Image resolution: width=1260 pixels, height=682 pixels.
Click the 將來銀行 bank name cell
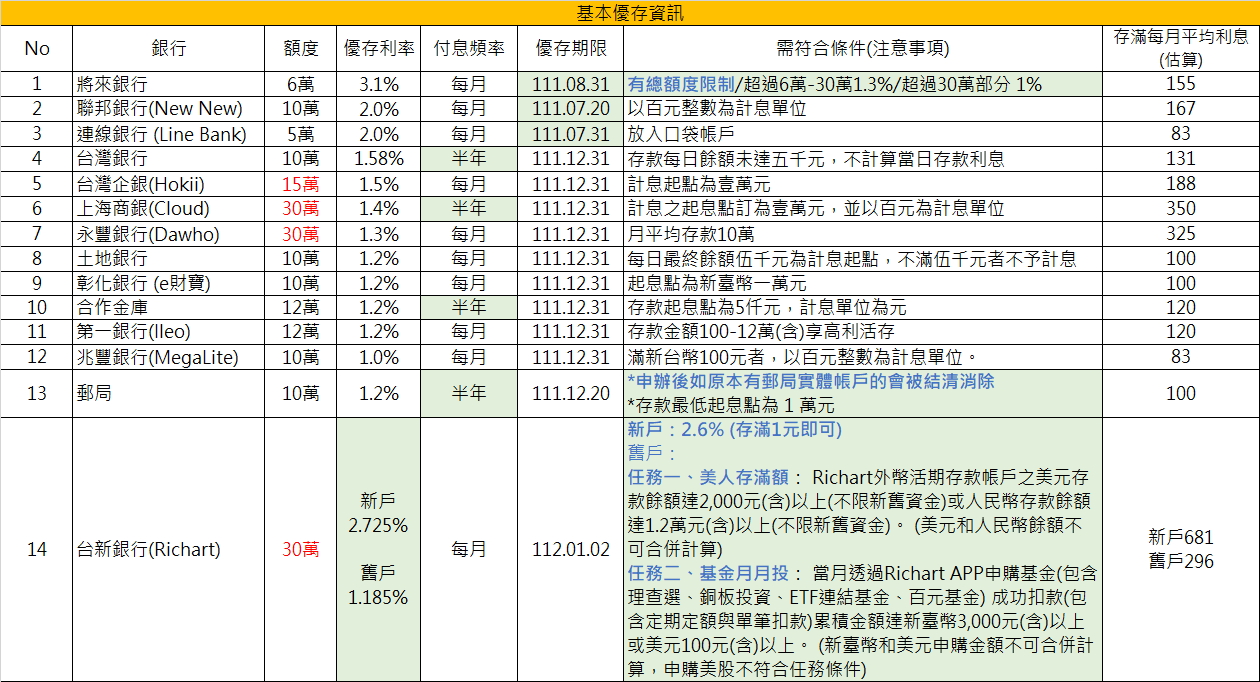[x=168, y=84]
